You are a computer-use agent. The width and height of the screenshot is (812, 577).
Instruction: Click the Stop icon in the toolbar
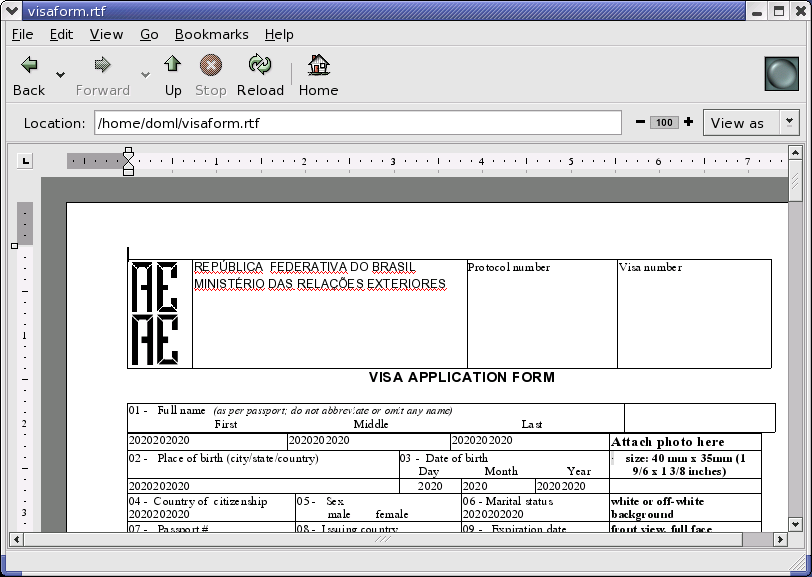210,66
